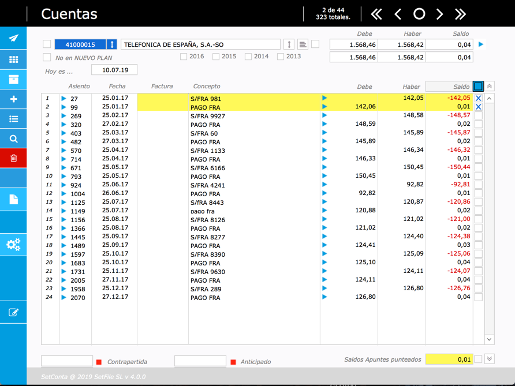The width and height of the screenshot is (516, 386).
Task: Click the table scrollbar up arrow
Action: (x=489, y=99)
